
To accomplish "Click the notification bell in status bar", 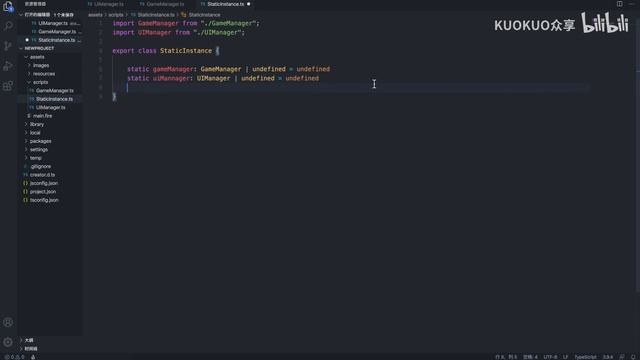I will click(x=633, y=357).
